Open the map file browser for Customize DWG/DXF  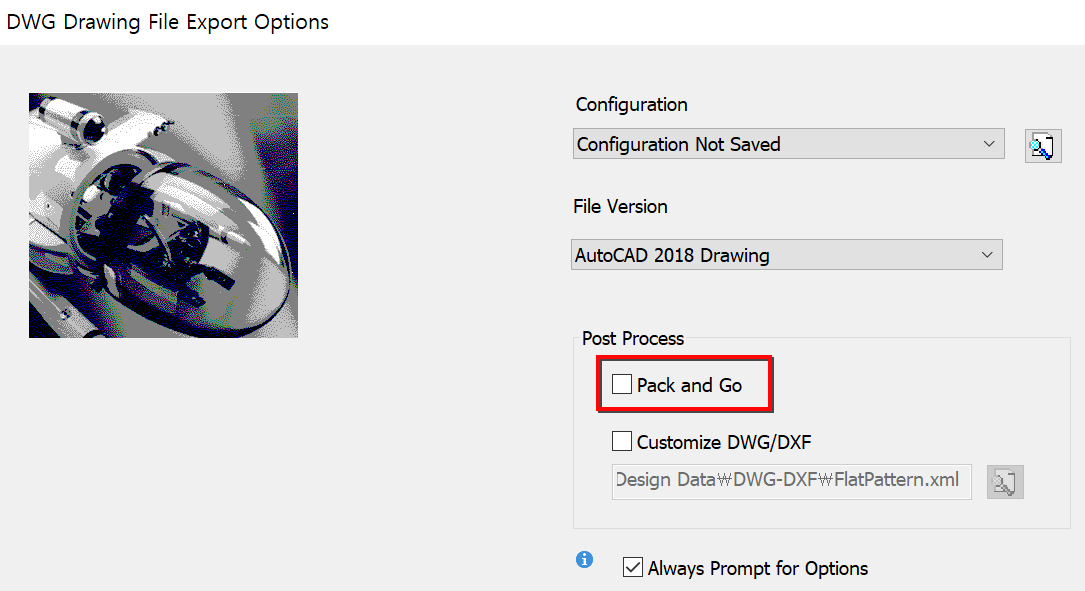(x=1005, y=481)
